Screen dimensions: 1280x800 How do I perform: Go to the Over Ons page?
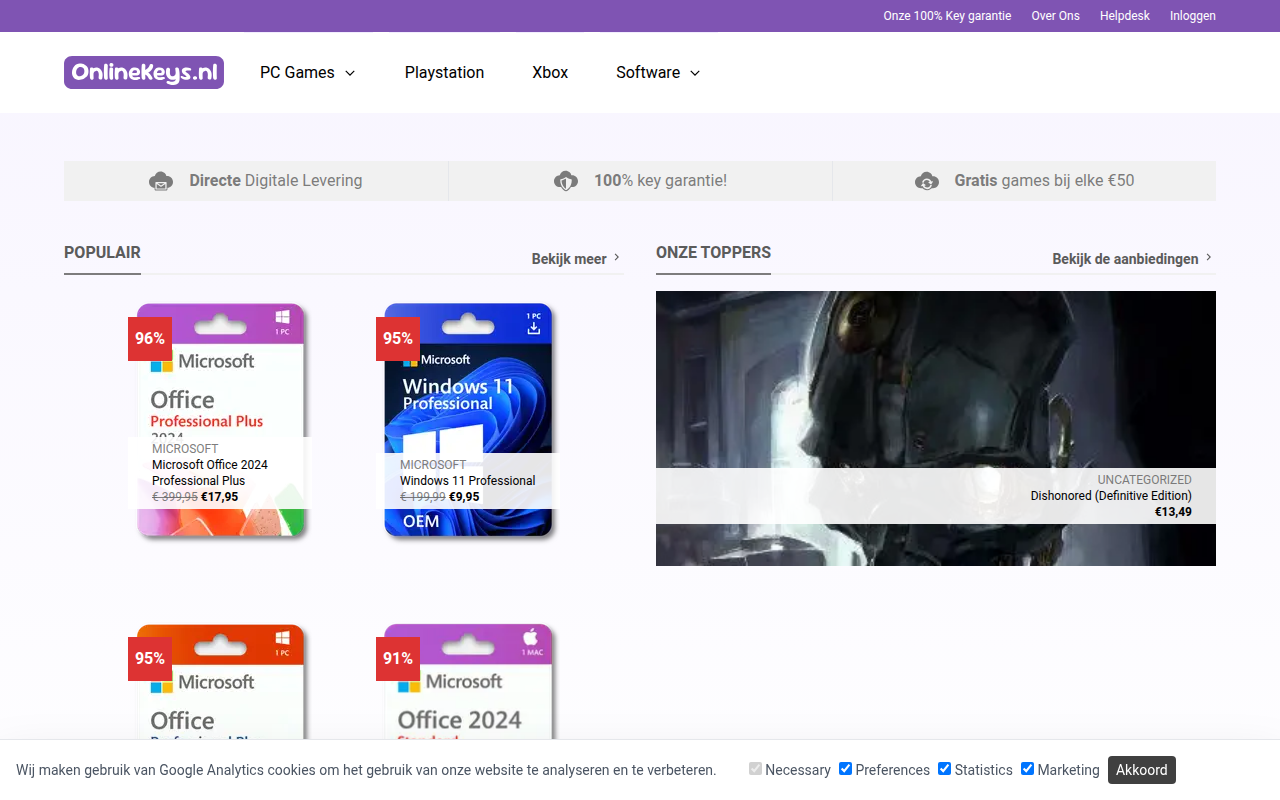point(1055,16)
